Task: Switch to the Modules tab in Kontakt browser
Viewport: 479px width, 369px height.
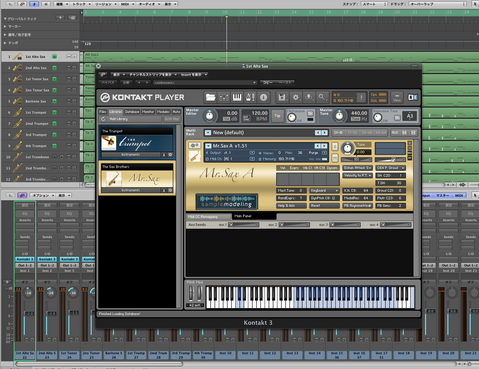Action: click(x=163, y=112)
